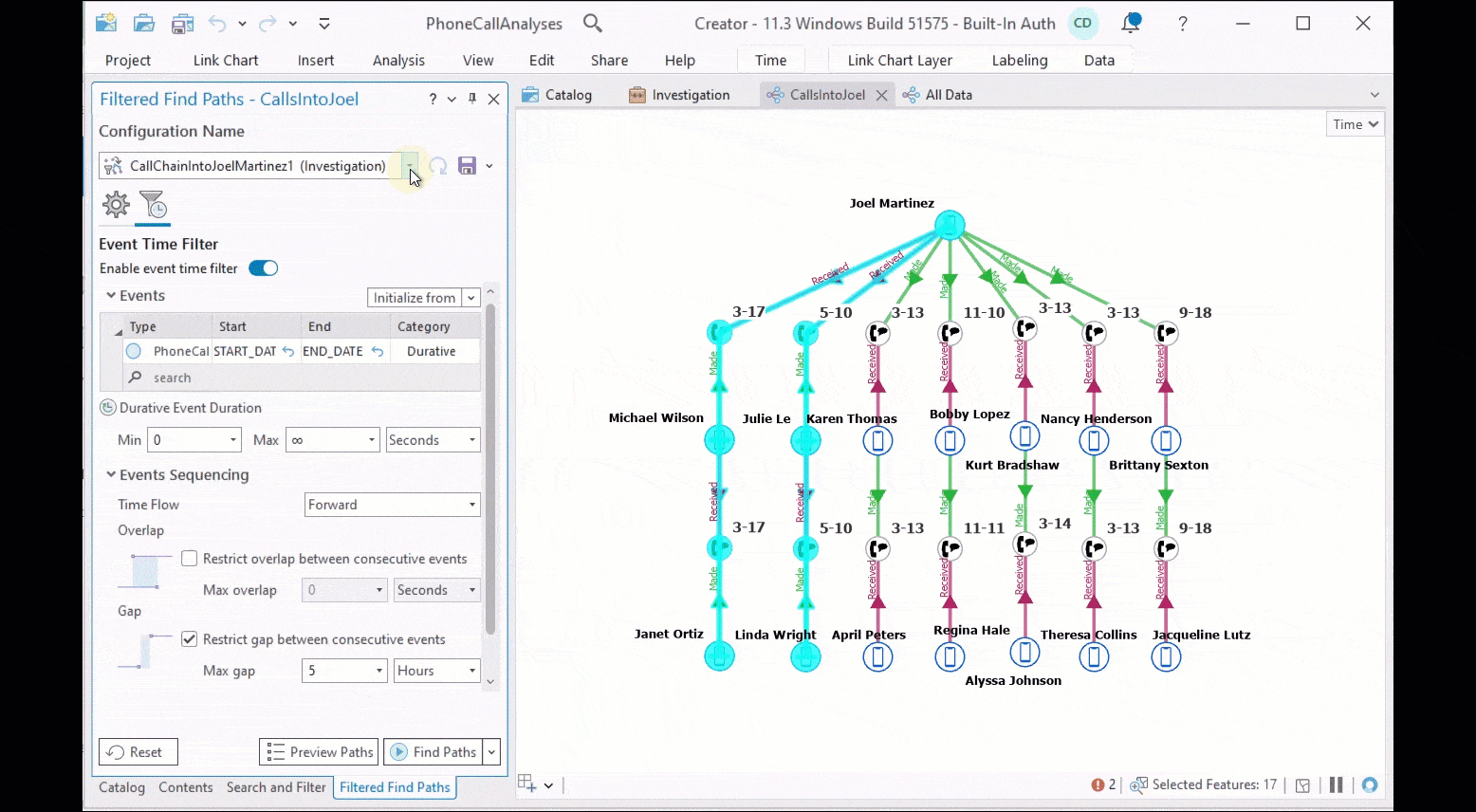Image resolution: width=1476 pixels, height=812 pixels.
Task: Switch to the All Data view tab
Action: 937,95
